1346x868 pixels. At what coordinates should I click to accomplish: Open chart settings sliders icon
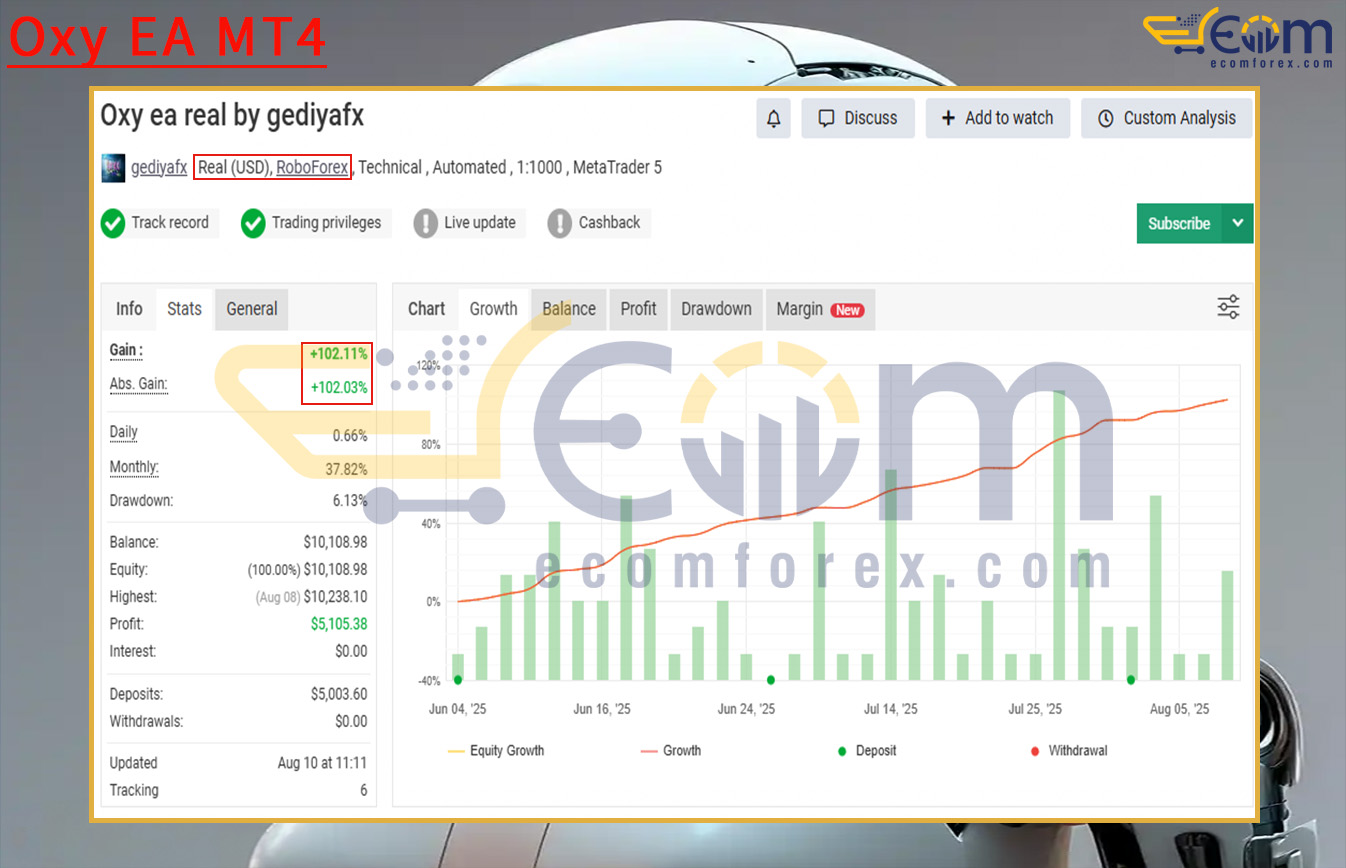tap(1228, 307)
